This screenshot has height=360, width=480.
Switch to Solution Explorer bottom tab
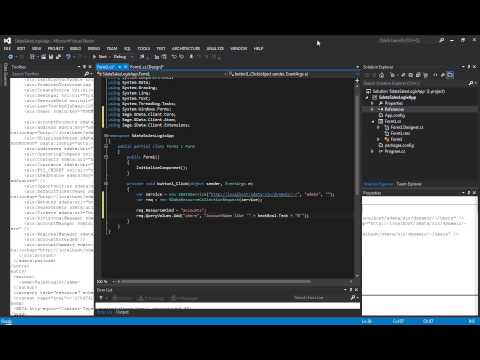click(378, 184)
